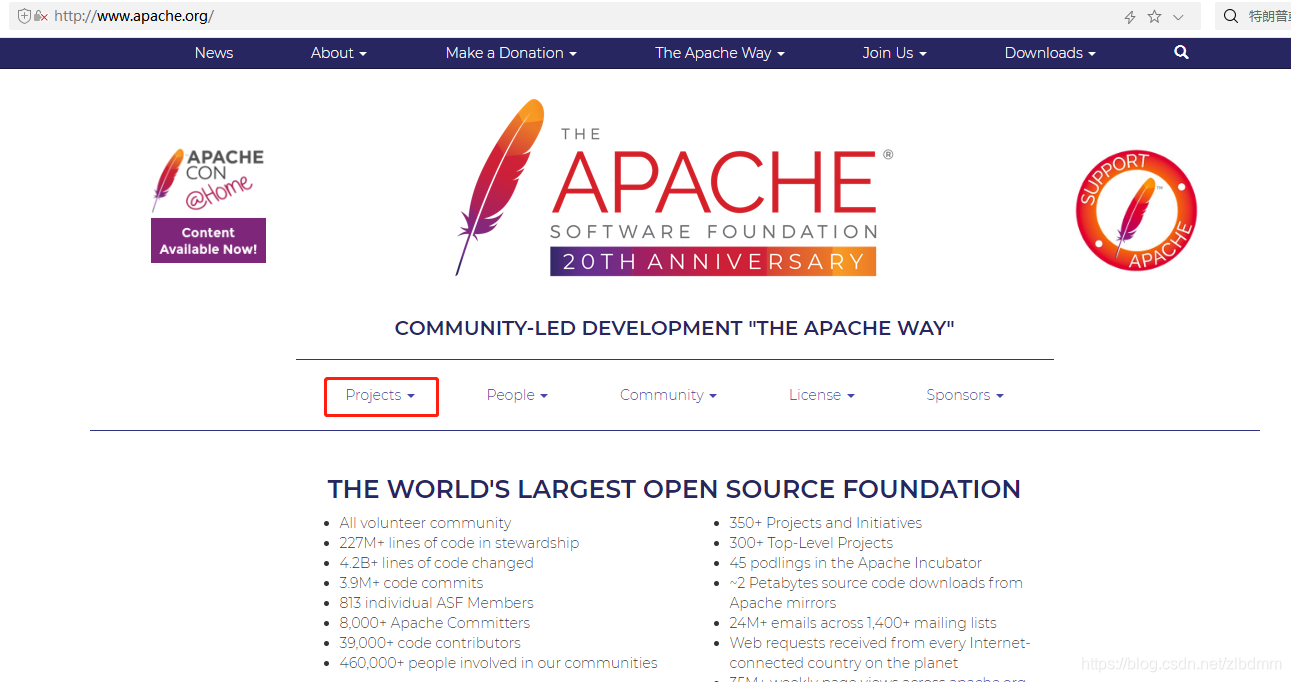Click text "8,000+ Apache Committers"
This screenshot has width=1291, height=682.
435,623
